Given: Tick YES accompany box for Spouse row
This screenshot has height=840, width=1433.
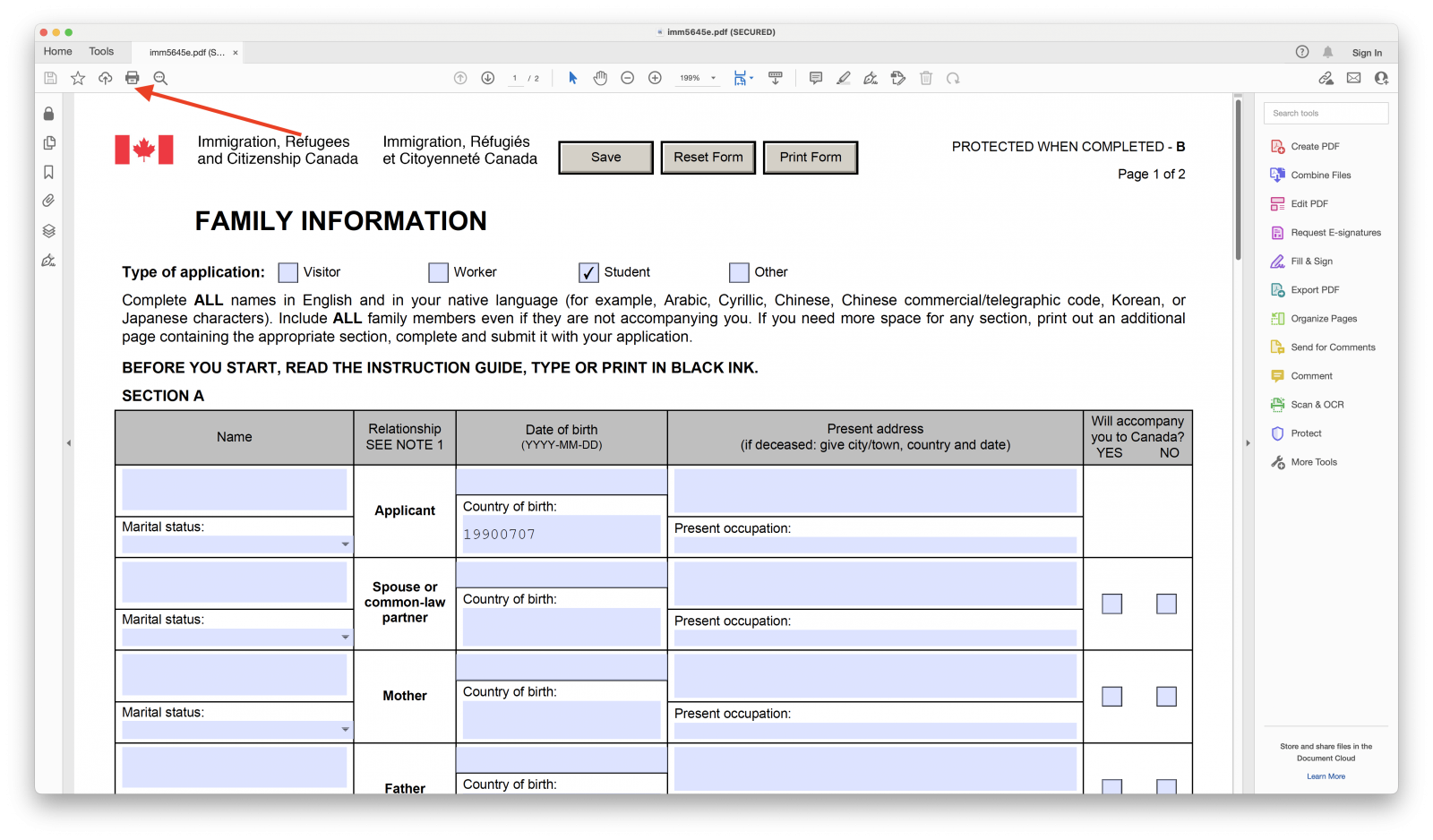Looking at the screenshot, I should click(x=1112, y=604).
